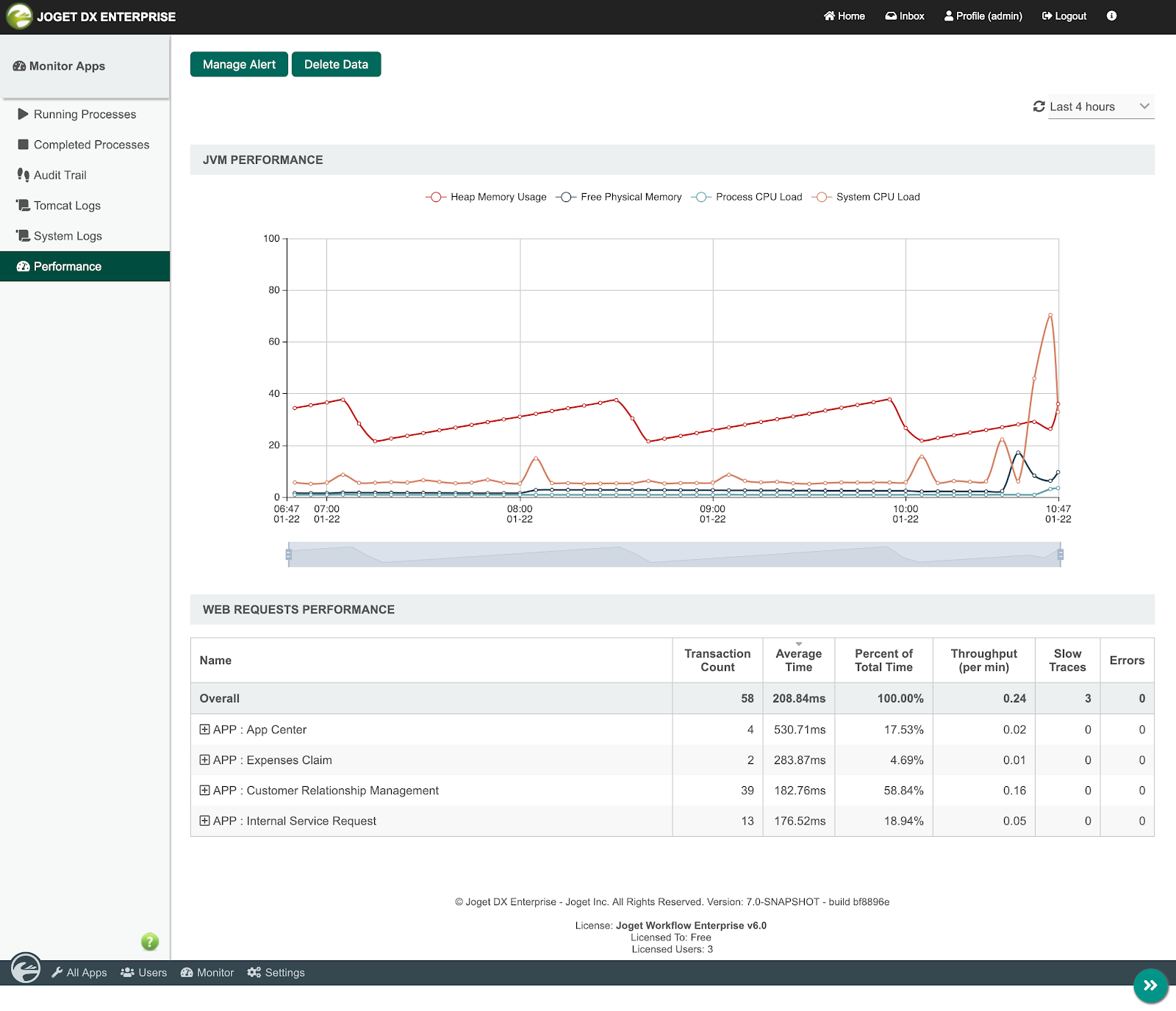Click the refresh icon beside Last 4 hours

[x=1039, y=107]
